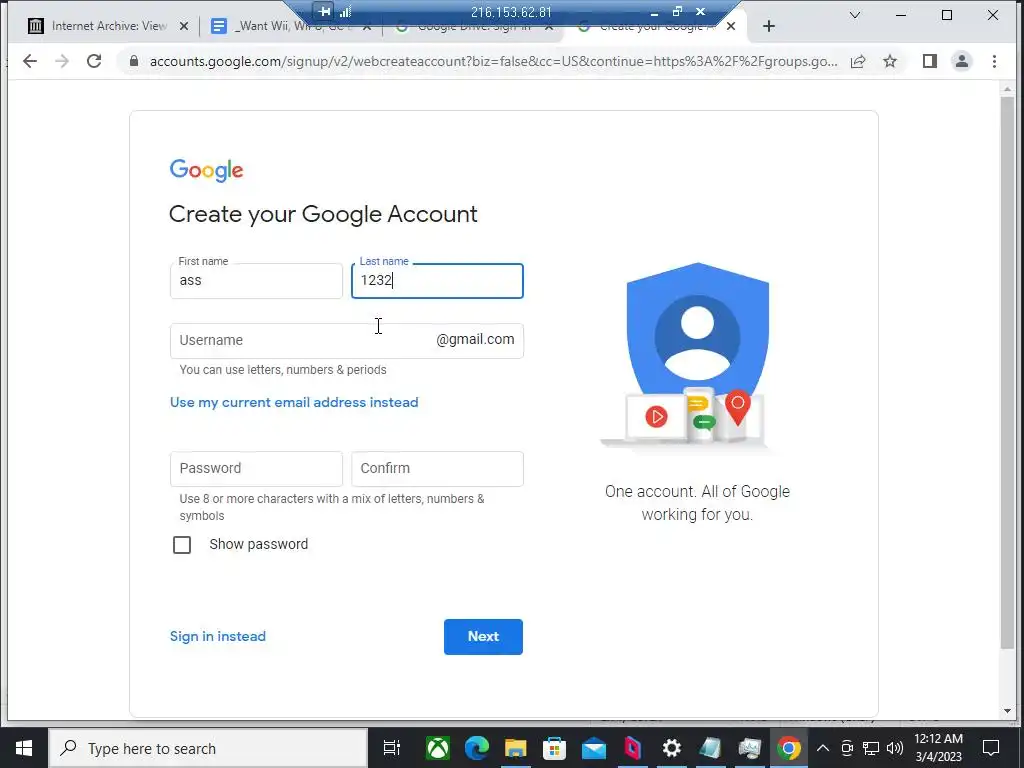Viewport: 1024px width, 768px height.
Task: Focus the Username input field
Action: pyautogui.click(x=347, y=340)
